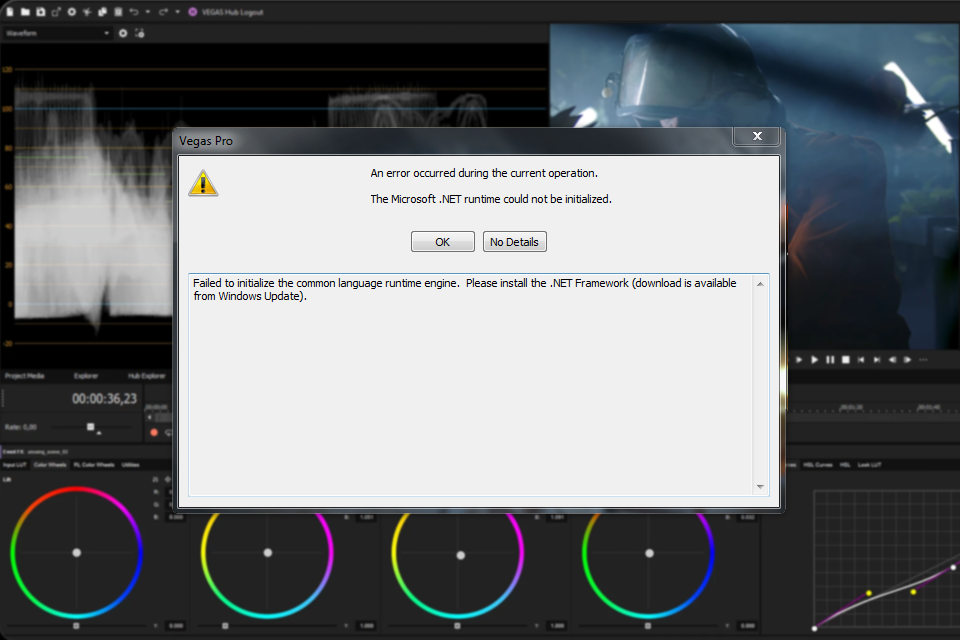Click the Rate slider handle
Viewport: 960px width, 640px height.
point(91,426)
